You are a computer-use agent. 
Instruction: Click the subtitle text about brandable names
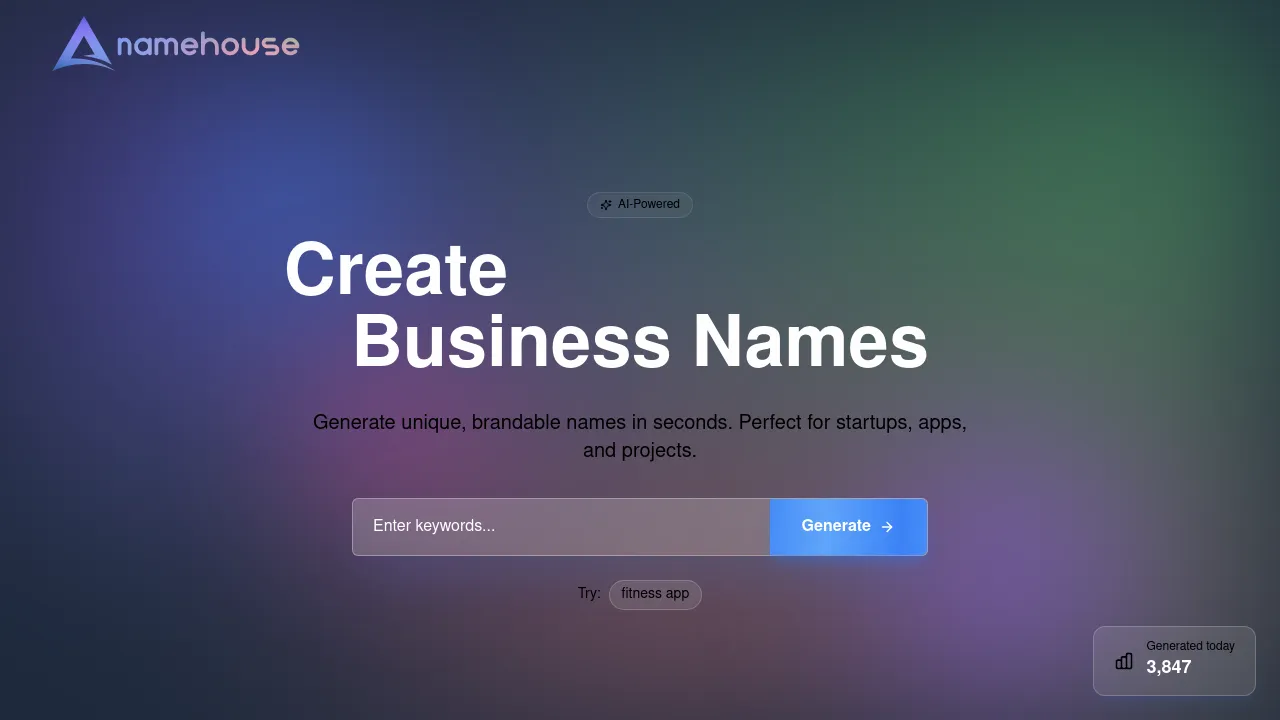point(640,436)
